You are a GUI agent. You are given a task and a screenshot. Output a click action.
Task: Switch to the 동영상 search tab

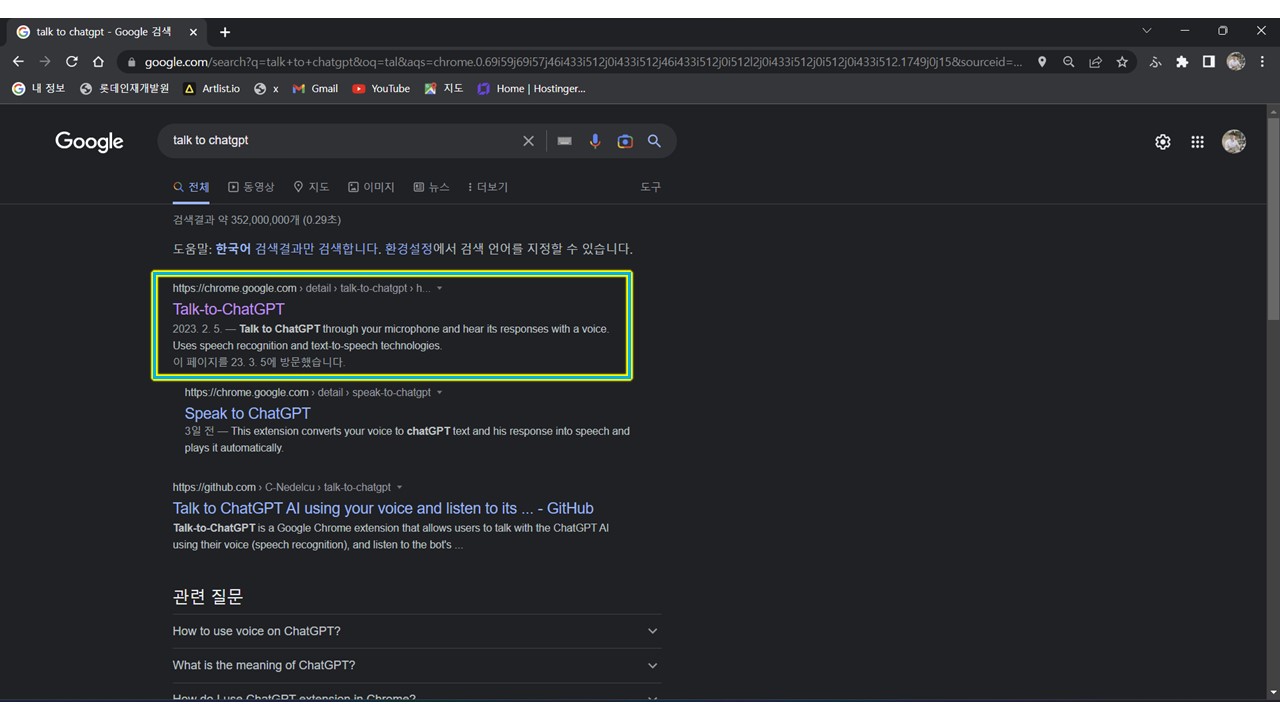click(251, 187)
